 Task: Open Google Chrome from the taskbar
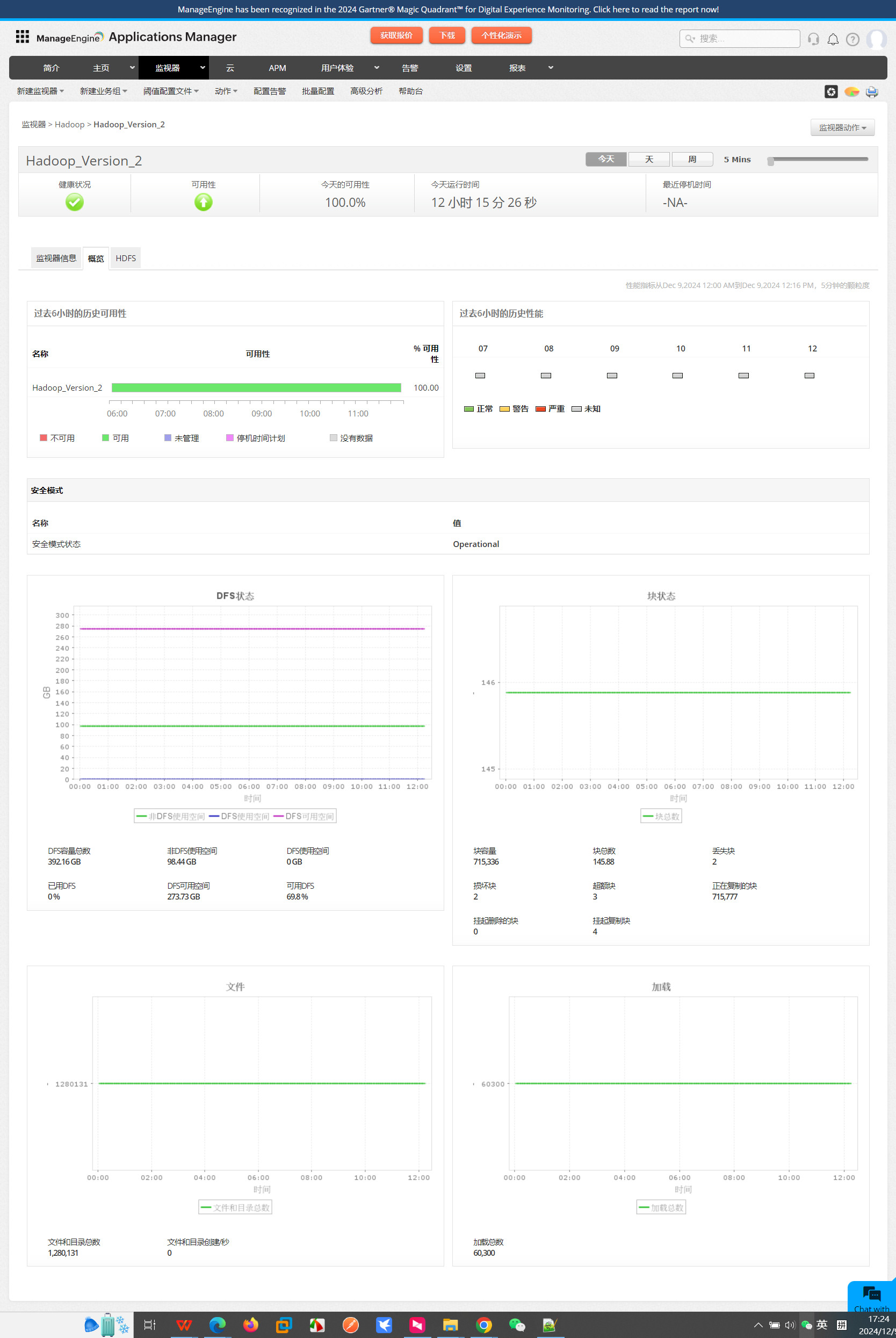(x=483, y=1324)
